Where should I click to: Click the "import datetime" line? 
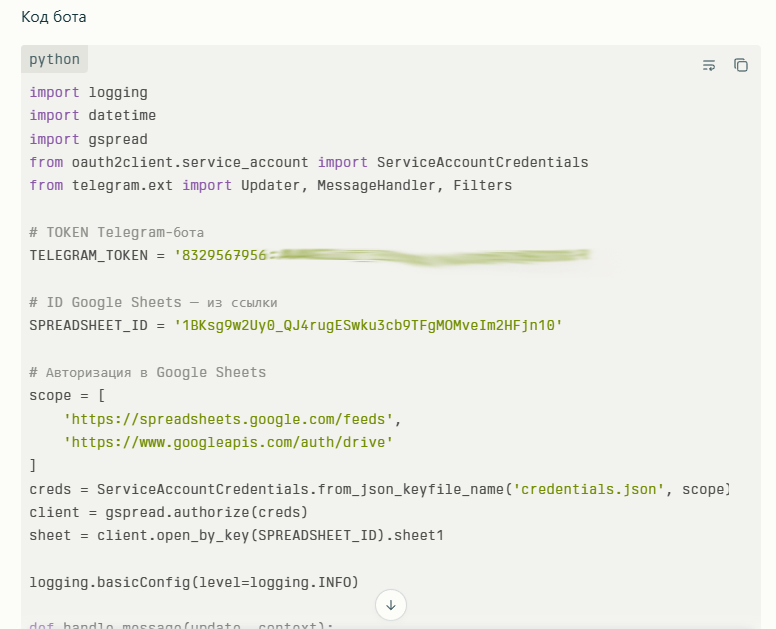(92, 116)
